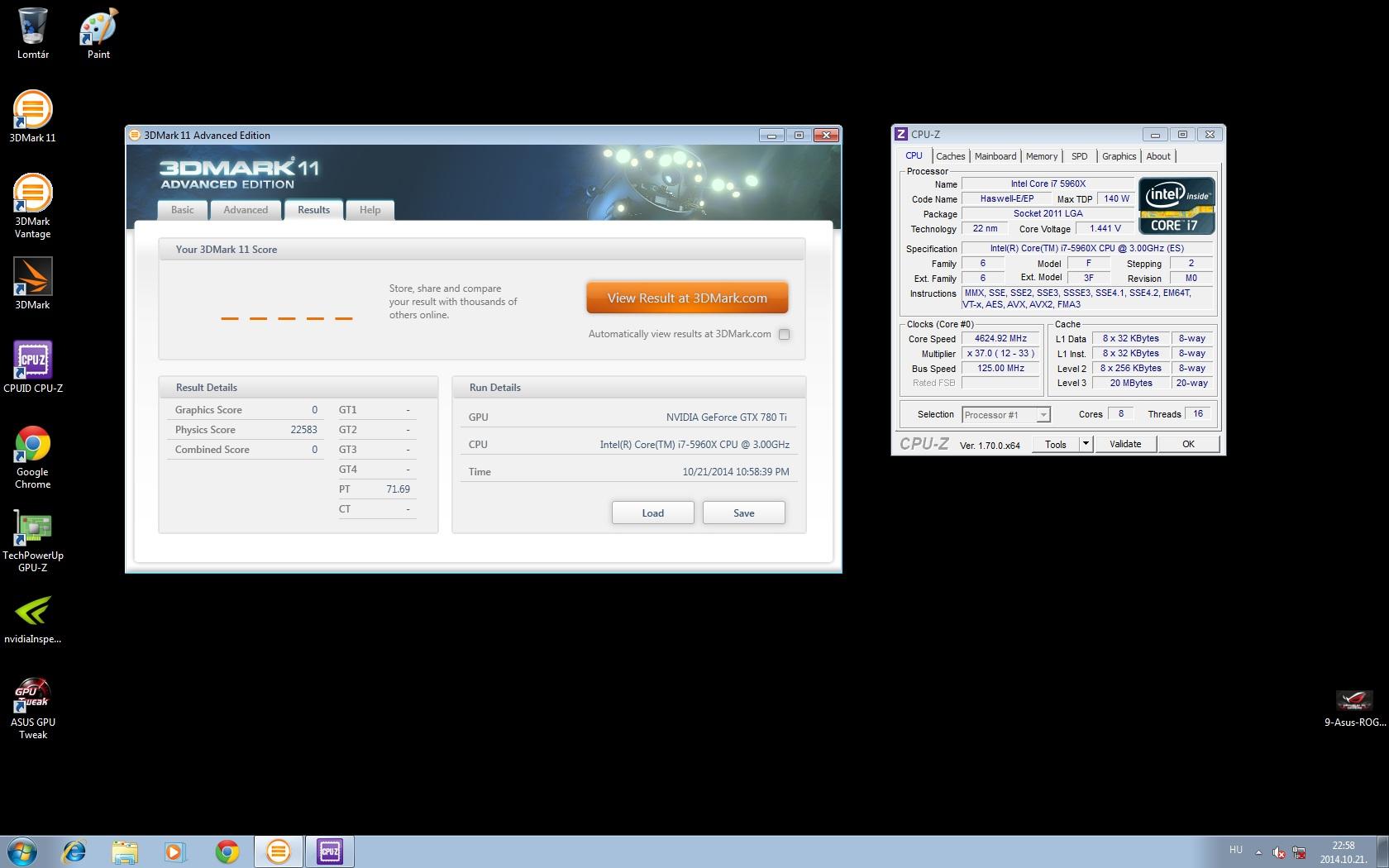Switch to the Basic tab in 3DMark 11

pyautogui.click(x=183, y=210)
